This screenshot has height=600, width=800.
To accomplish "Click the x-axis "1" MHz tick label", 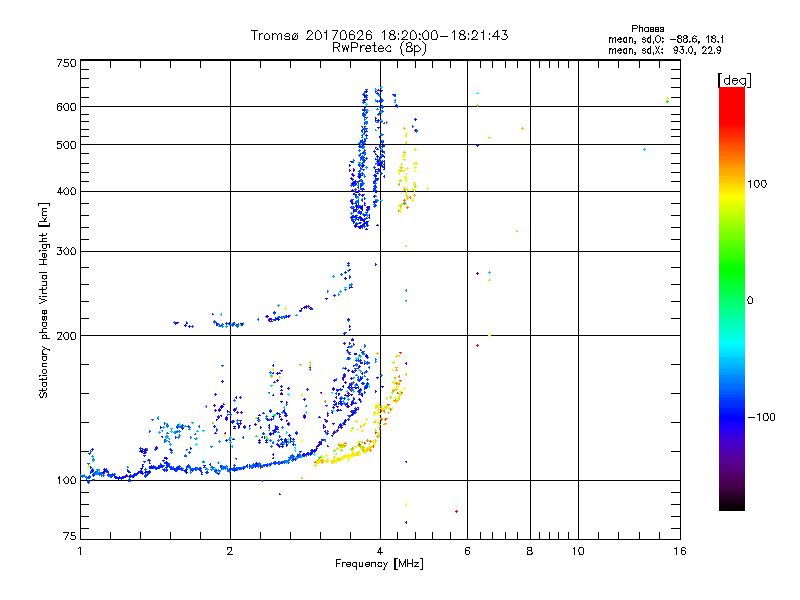I will click(x=80, y=551).
